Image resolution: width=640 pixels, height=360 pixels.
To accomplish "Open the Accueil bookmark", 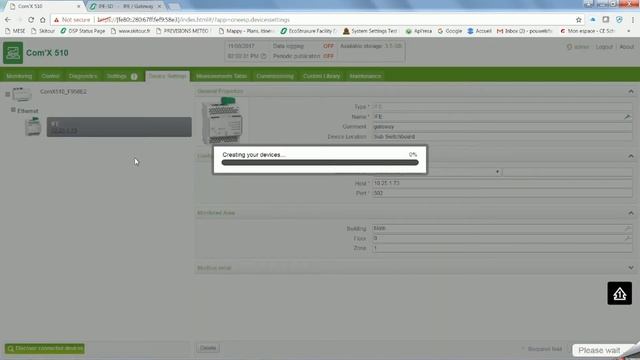I will point(480,31).
